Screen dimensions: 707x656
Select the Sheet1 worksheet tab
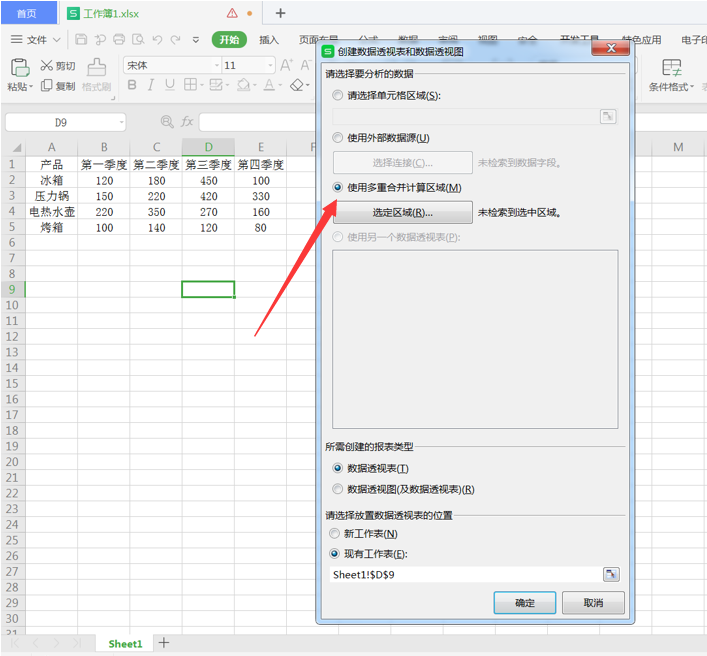(x=125, y=644)
